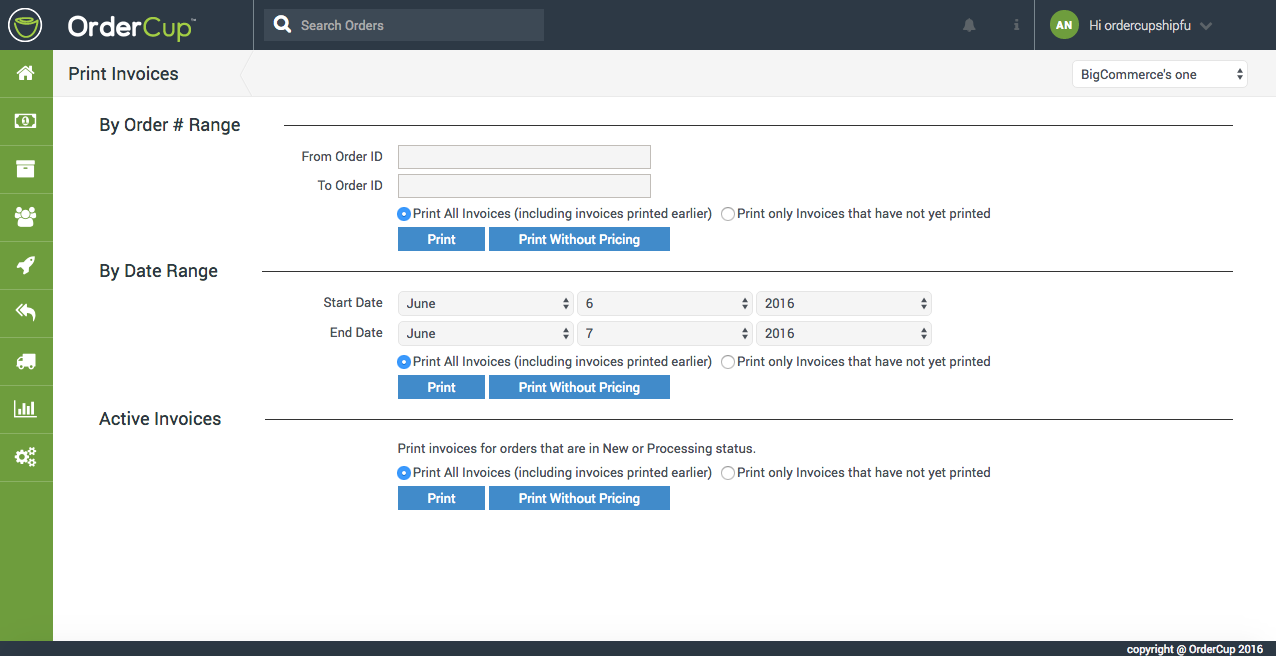Open the rocket sidebar icon
The image size is (1276, 656).
(26, 265)
